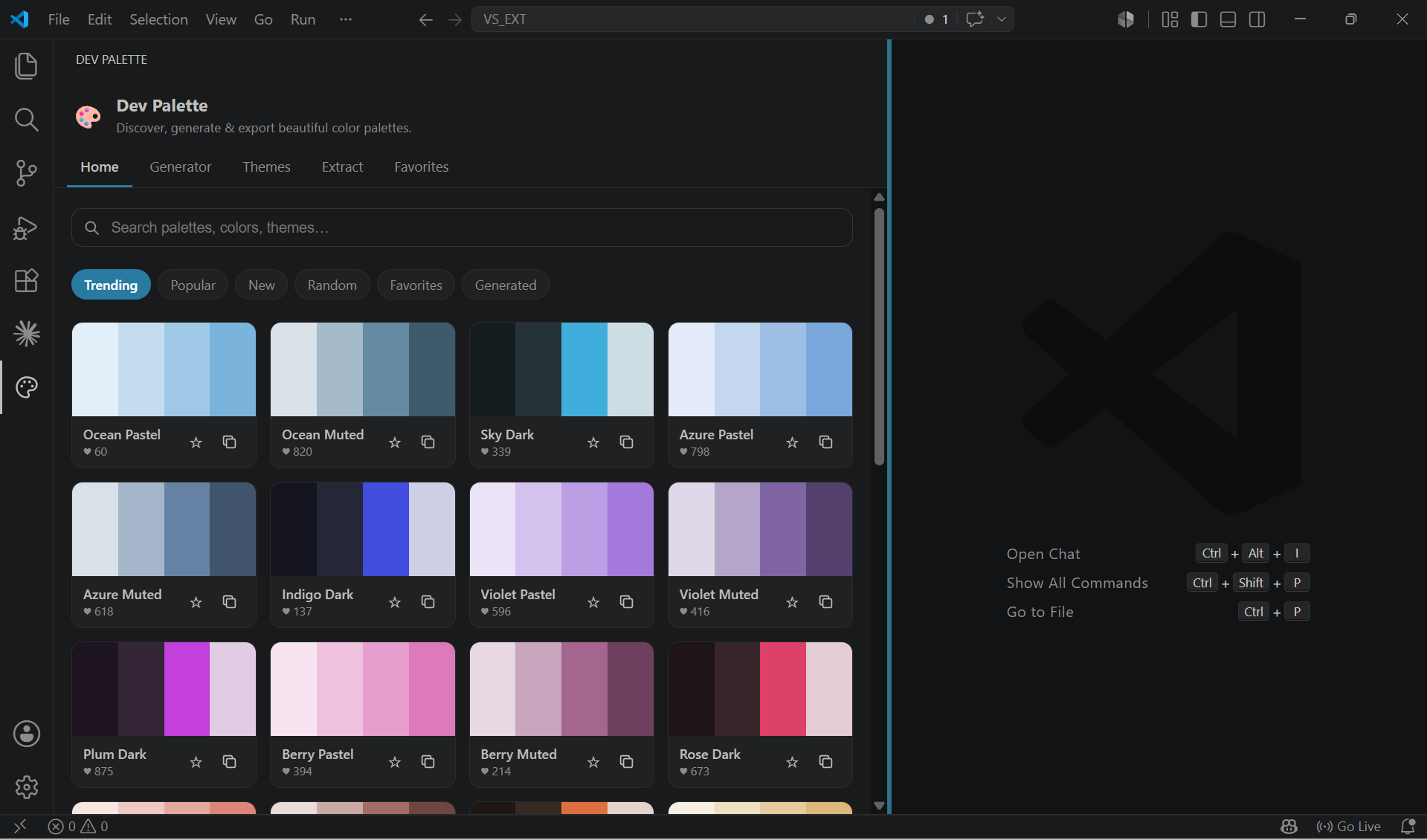Open the Accounts menu in activity bar
This screenshot has height=840, width=1427.
click(26, 734)
